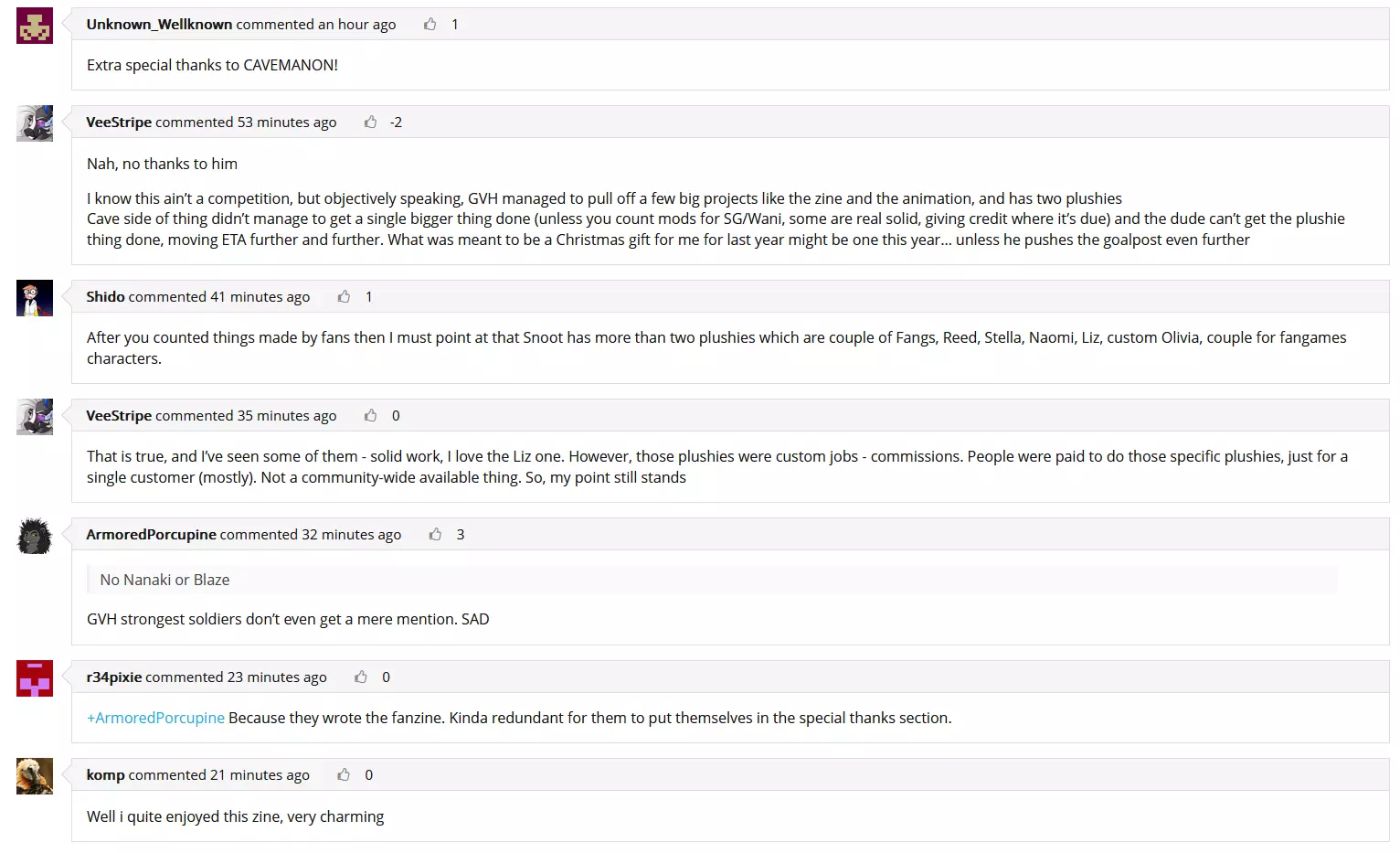Image resolution: width=1400 pixels, height=853 pixels.
Task: Open the Unknown_Wellknown username link
Action: pos(159,24)
